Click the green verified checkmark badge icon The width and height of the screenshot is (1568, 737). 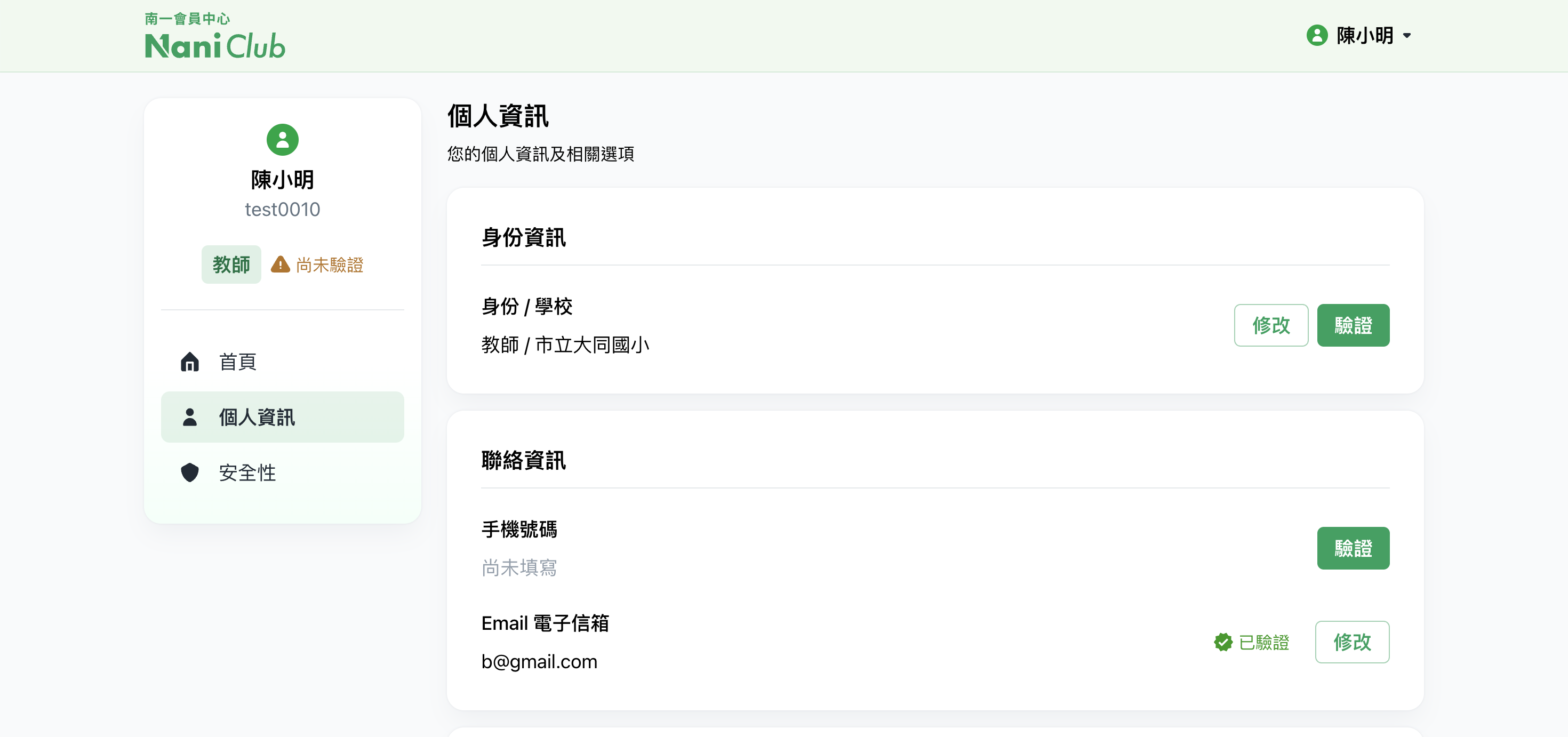(x=1223, y=642)
